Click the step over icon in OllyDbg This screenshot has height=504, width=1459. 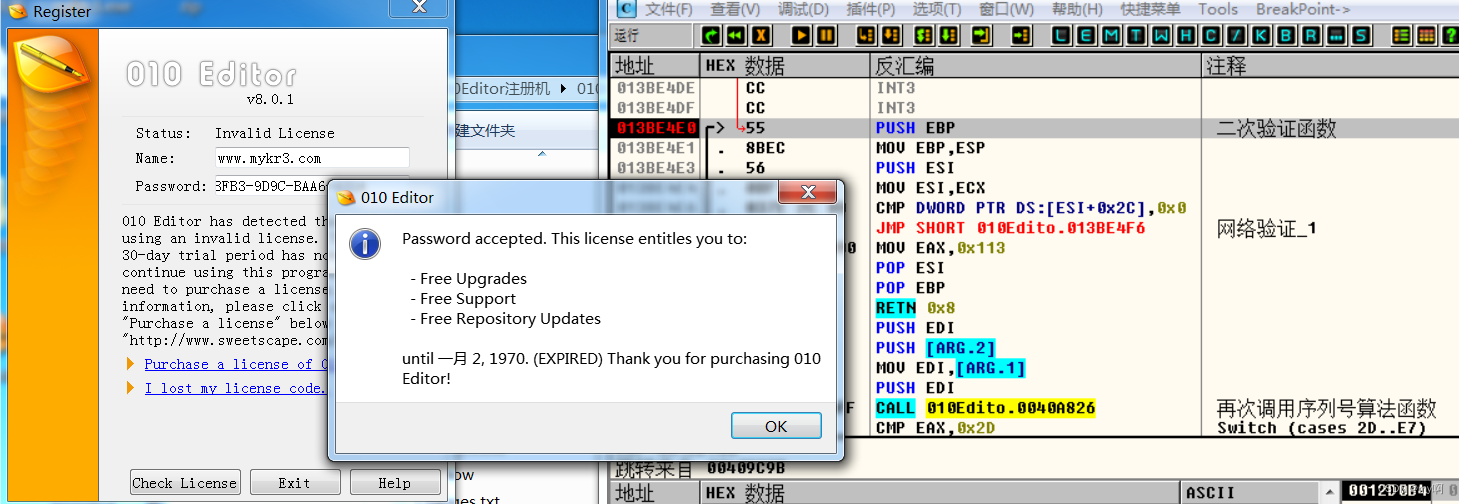[x=891, y=36]
